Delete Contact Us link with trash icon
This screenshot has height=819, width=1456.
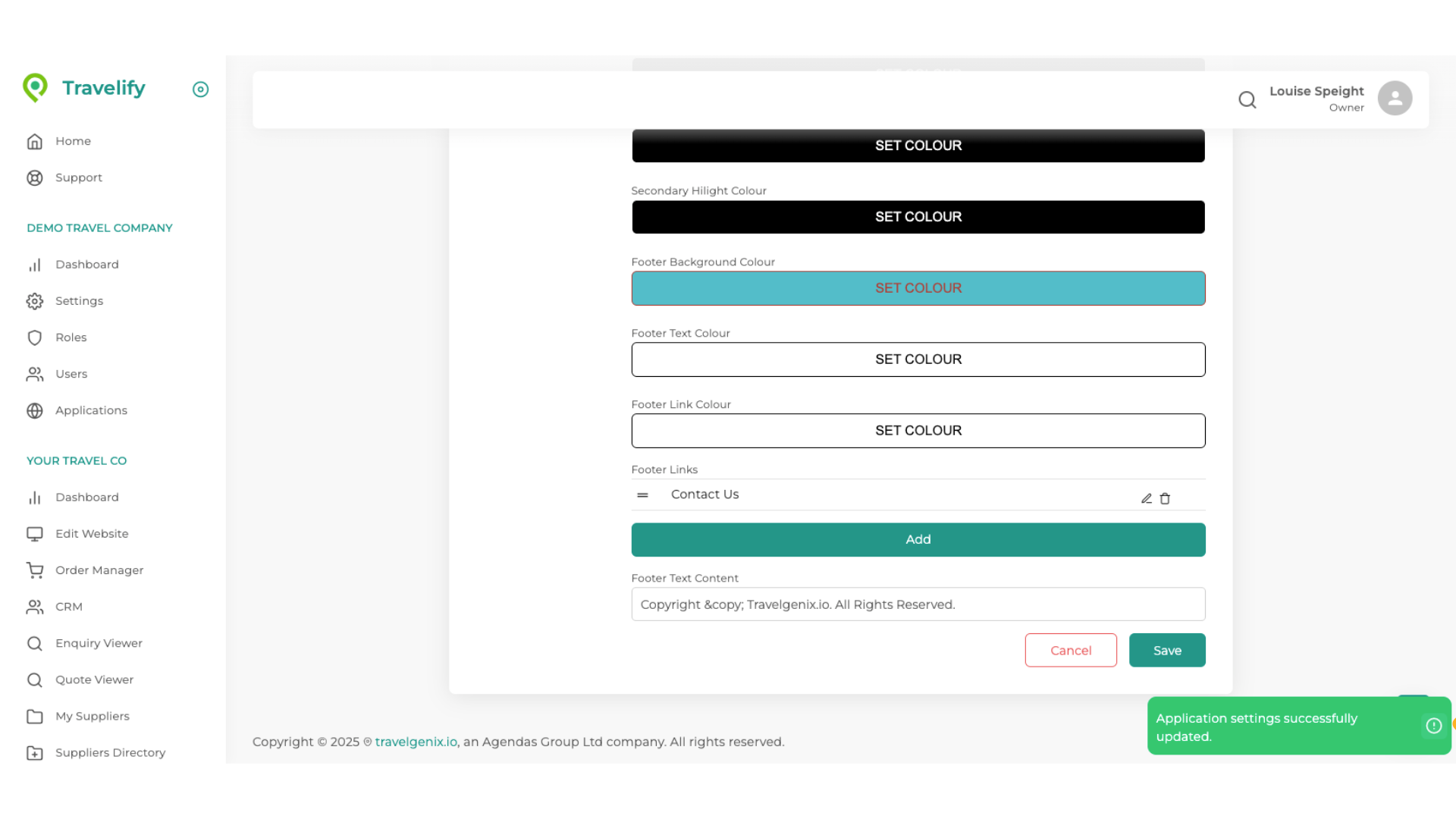pyautogui.click(x=1165, y=498)
